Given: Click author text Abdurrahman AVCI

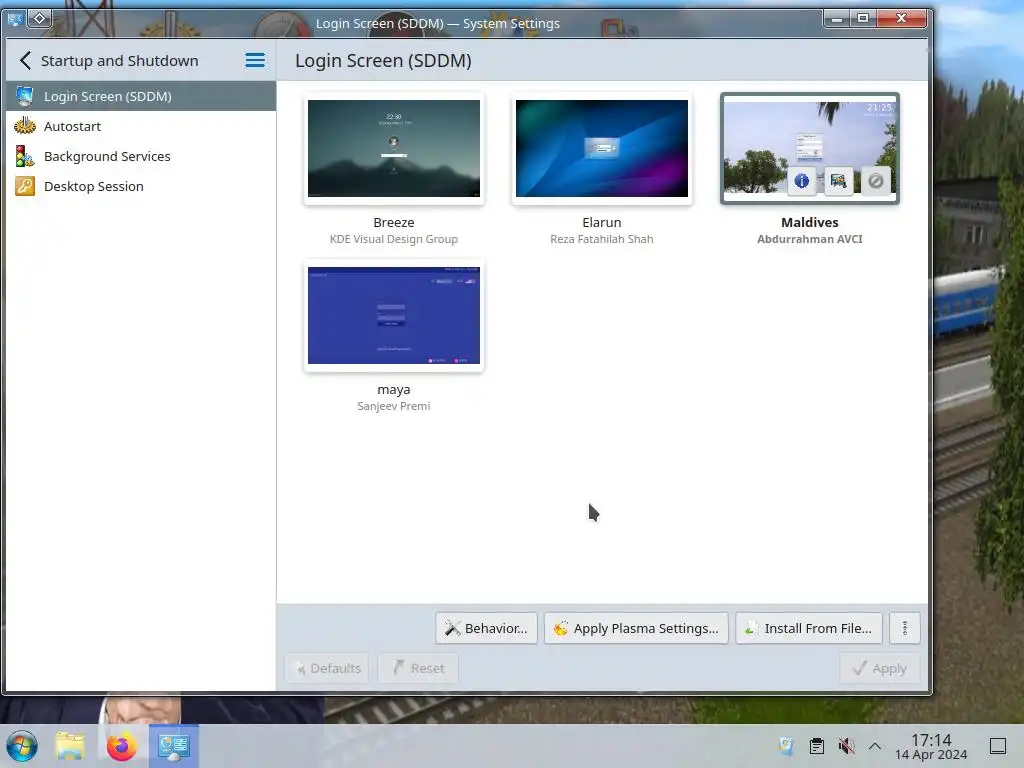Looking at the screenshot, I should (810, 239).
